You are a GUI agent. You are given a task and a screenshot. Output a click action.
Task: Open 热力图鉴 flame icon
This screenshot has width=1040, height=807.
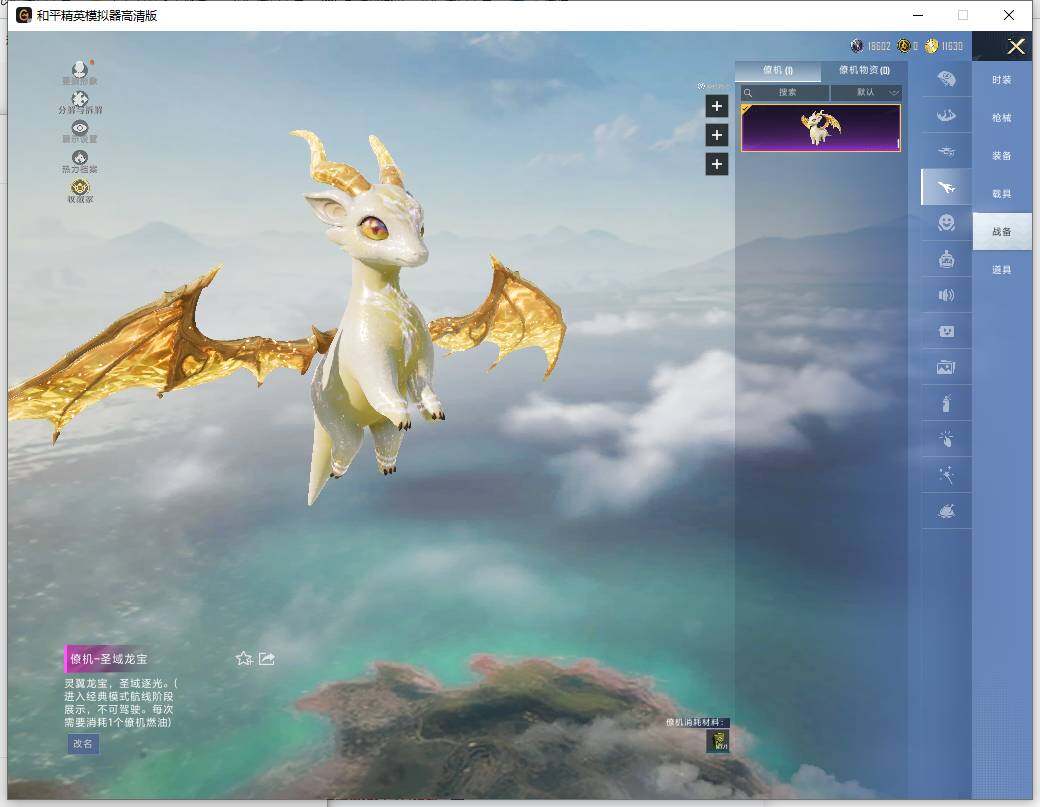coord(80,159)
